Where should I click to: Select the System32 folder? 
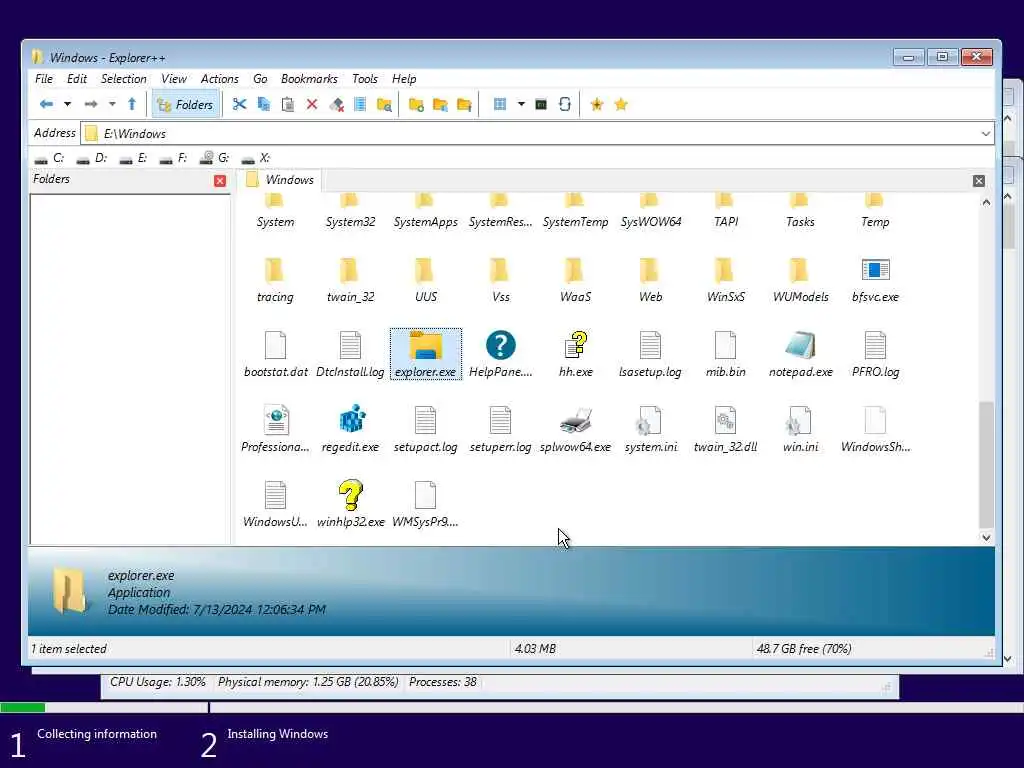350,212
